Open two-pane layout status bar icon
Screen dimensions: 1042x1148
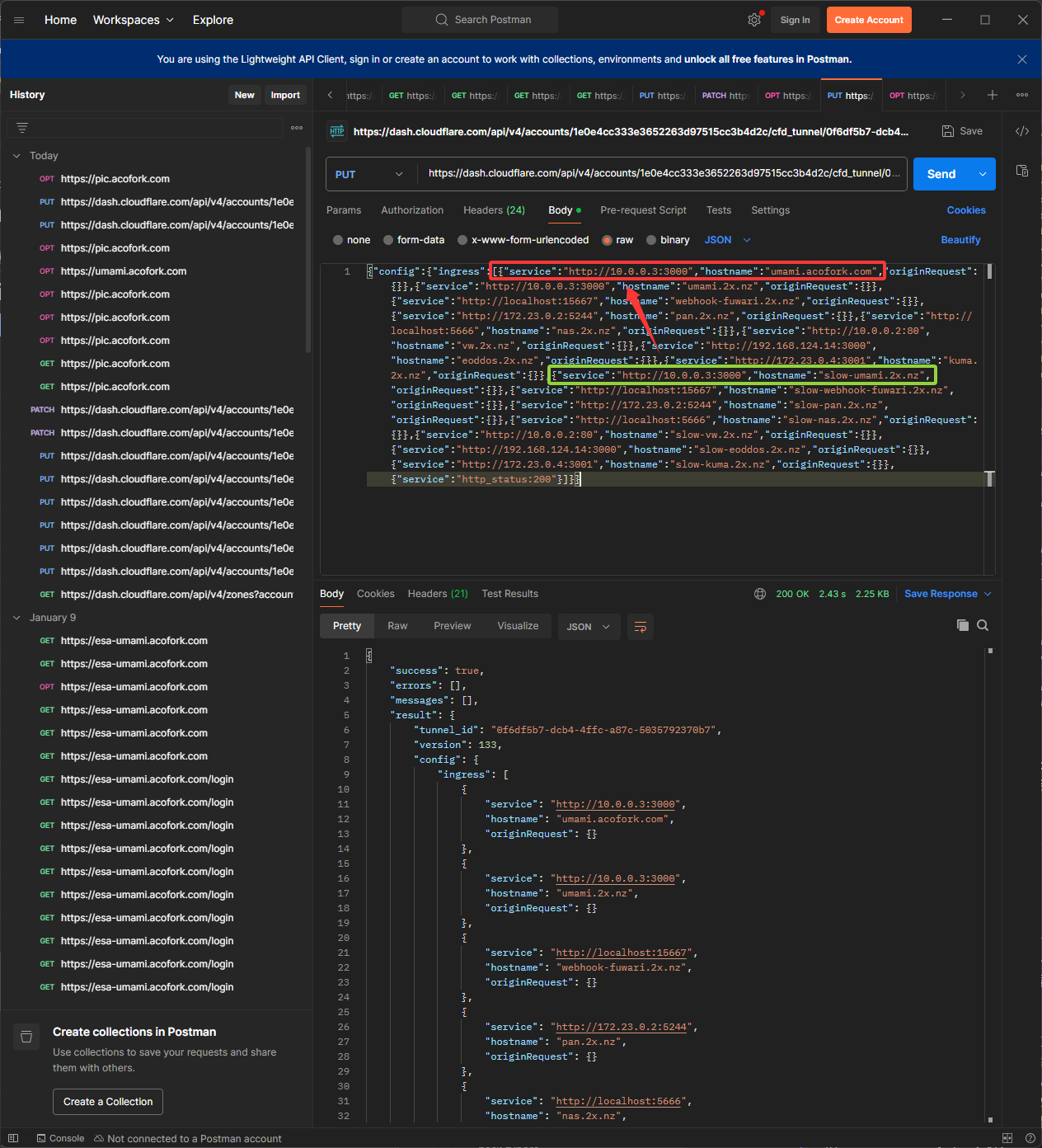(1007, 1138)
